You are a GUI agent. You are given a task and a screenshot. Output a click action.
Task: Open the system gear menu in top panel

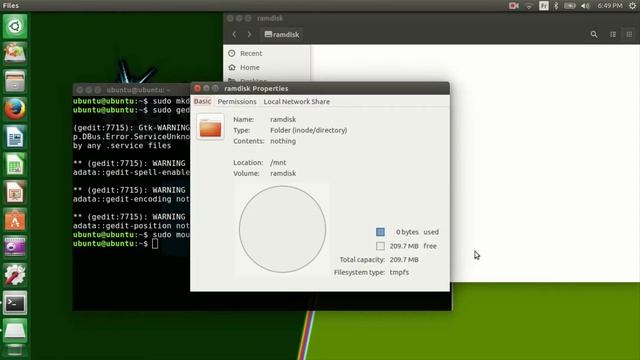point(632,6)
